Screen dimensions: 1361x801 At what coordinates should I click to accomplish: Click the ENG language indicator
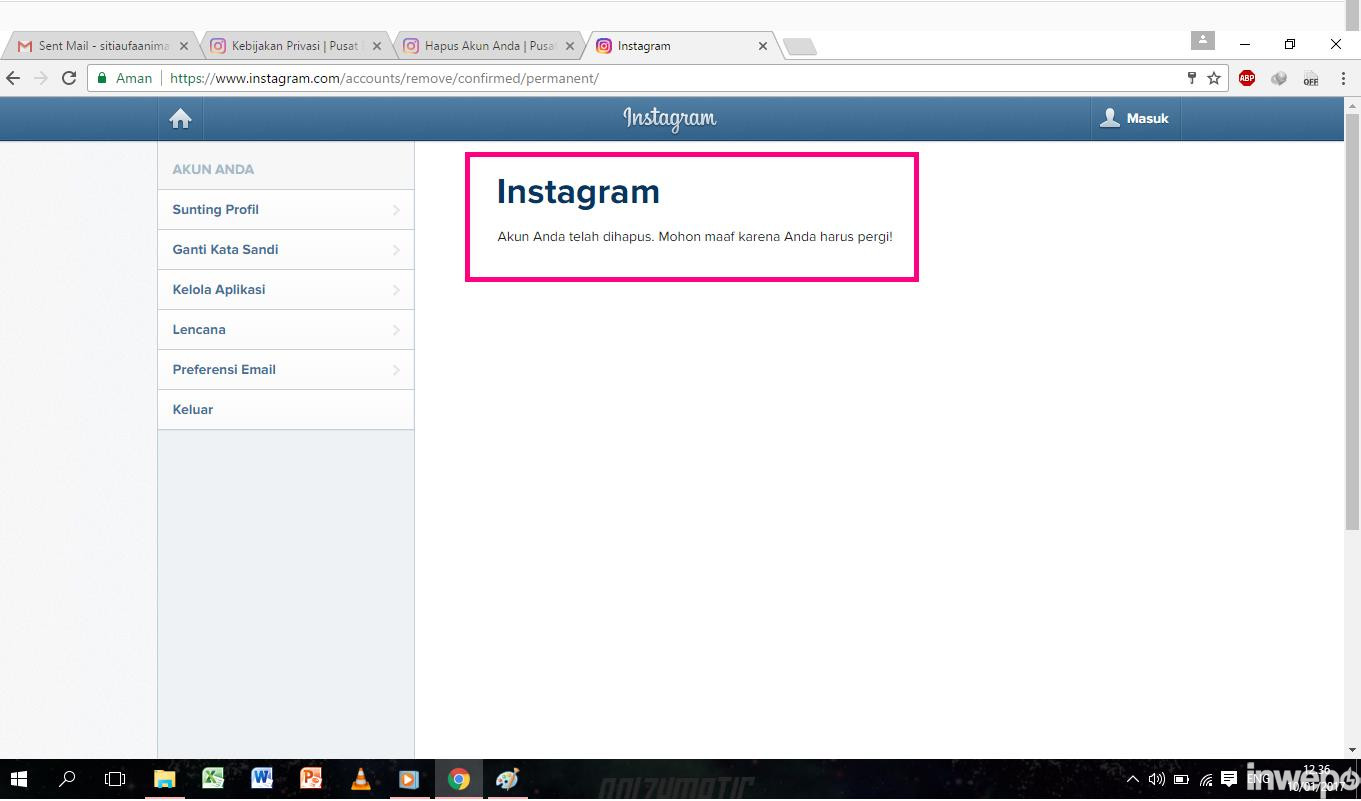[x=1259, y=779]
